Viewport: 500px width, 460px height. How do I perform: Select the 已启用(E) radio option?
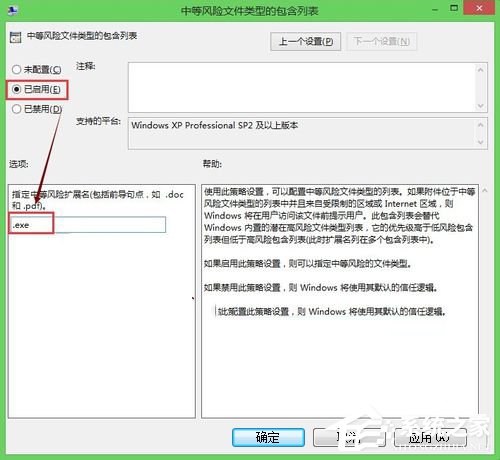(36, 89)
